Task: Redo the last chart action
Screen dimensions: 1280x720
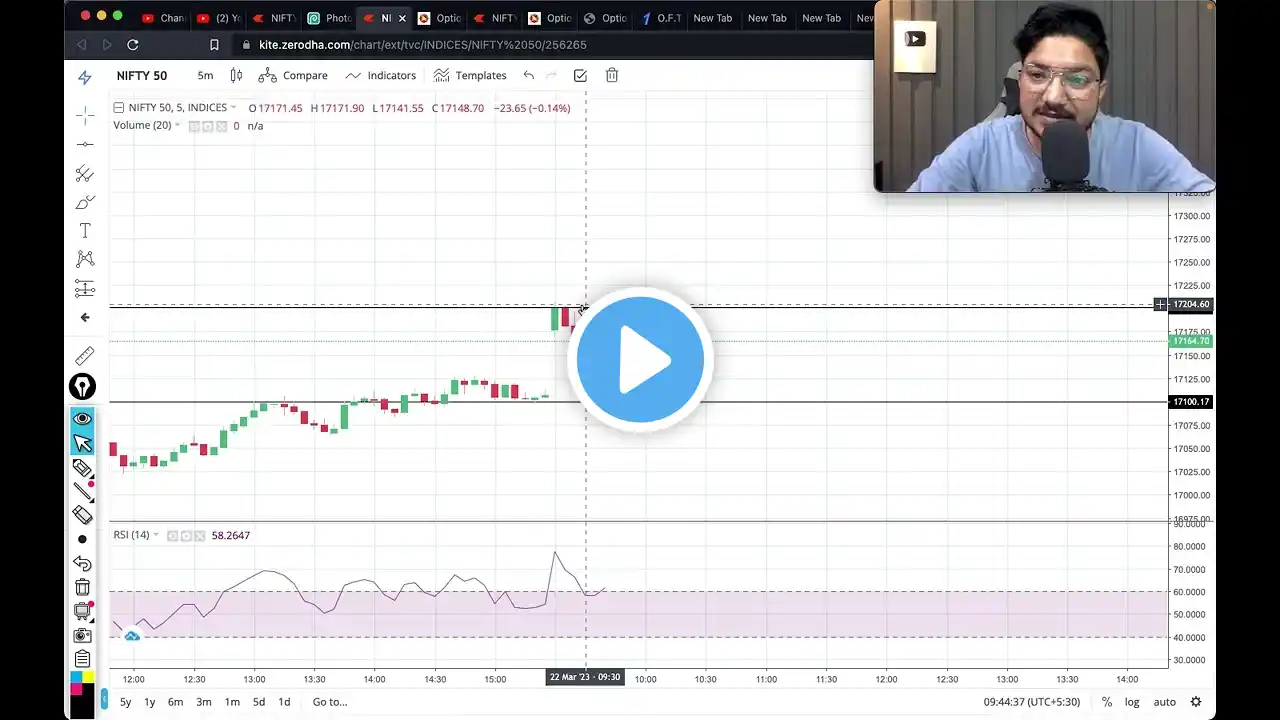Action: coord(551,76)
